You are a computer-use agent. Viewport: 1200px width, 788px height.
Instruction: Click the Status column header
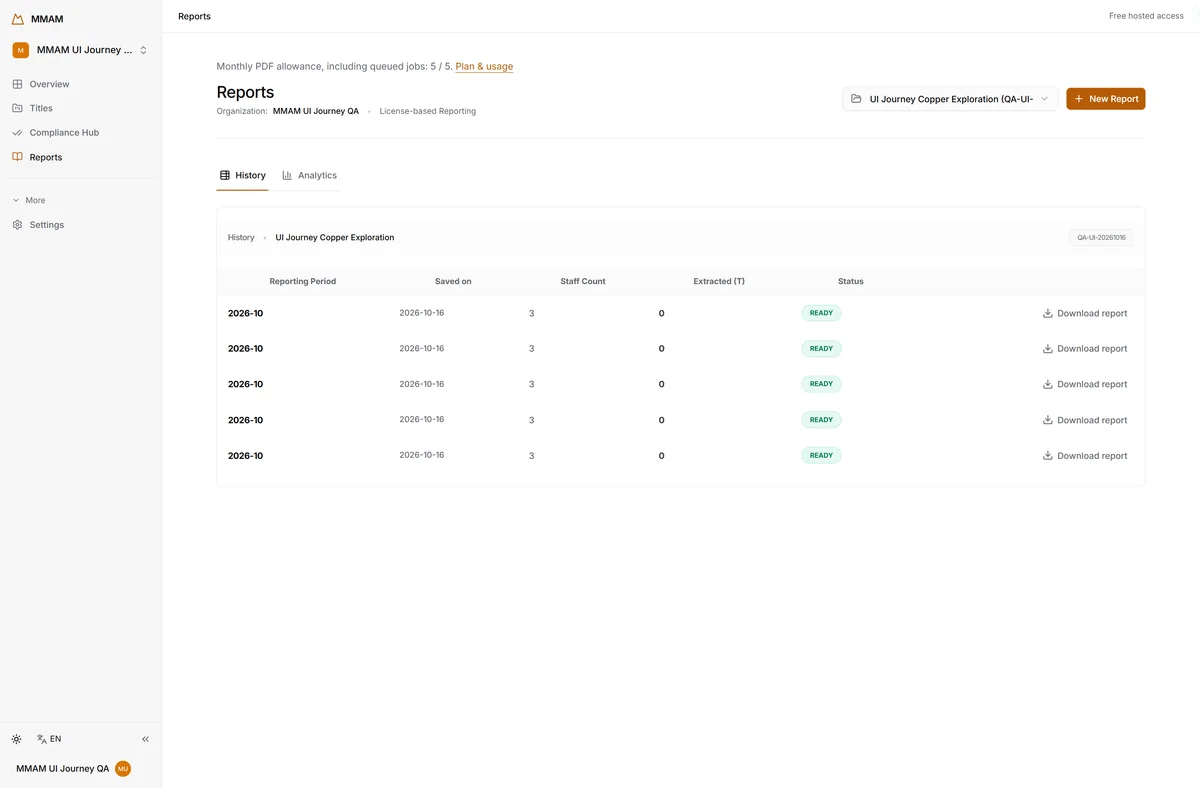851,282
